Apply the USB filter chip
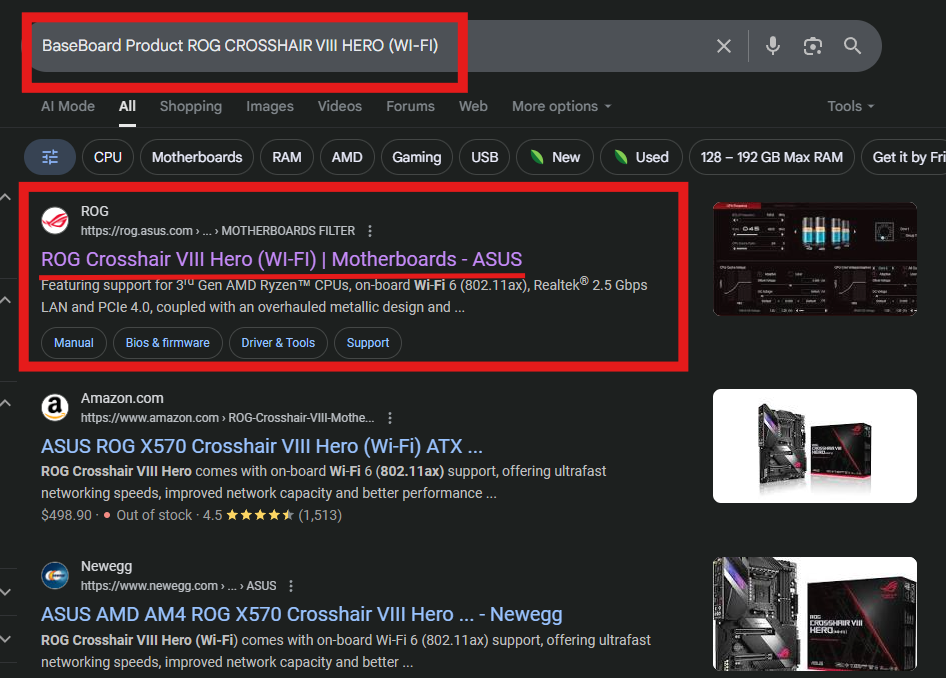This screenshot has width=946, height=678. [x=484, y=157]
